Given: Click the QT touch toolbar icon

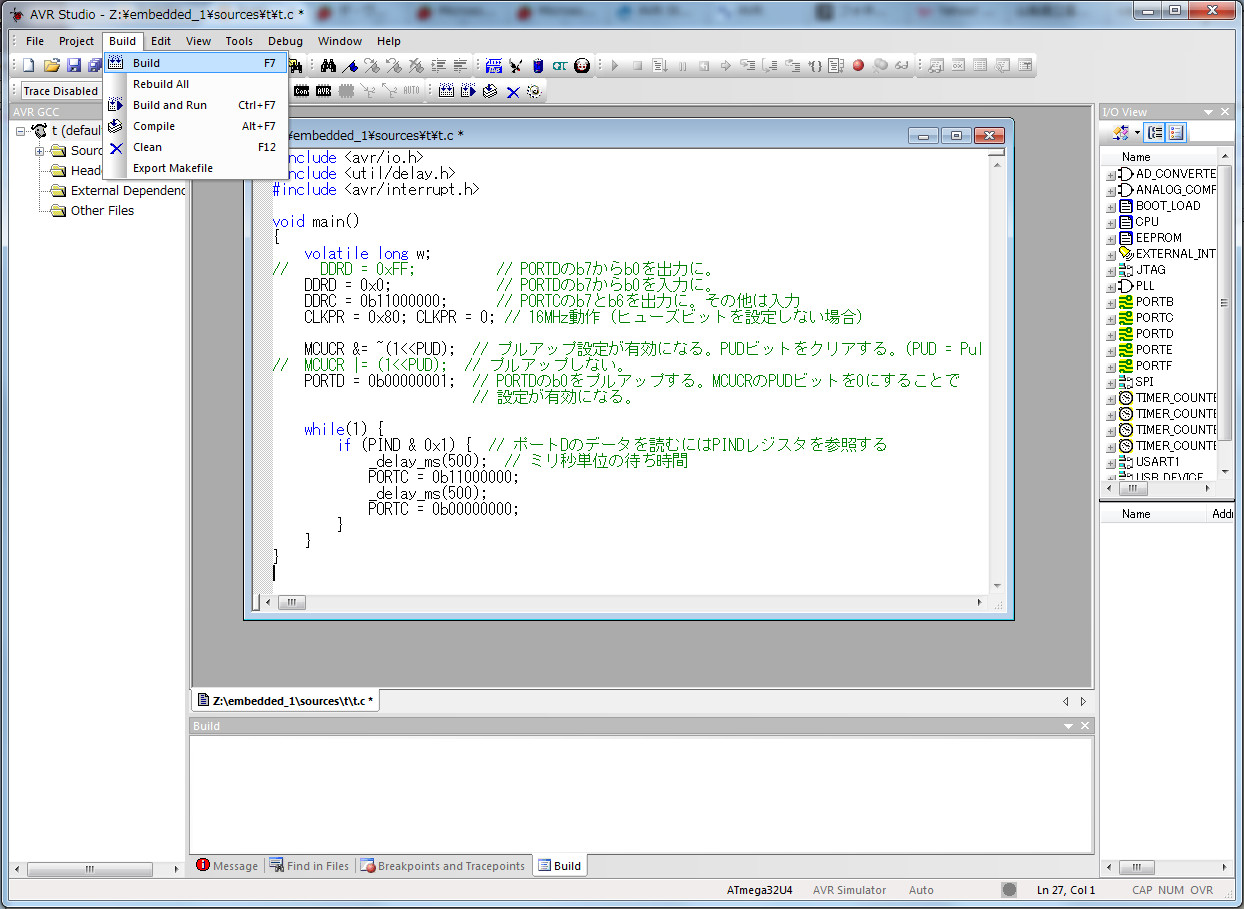Looking at the screenshot, I should (559, 66).
